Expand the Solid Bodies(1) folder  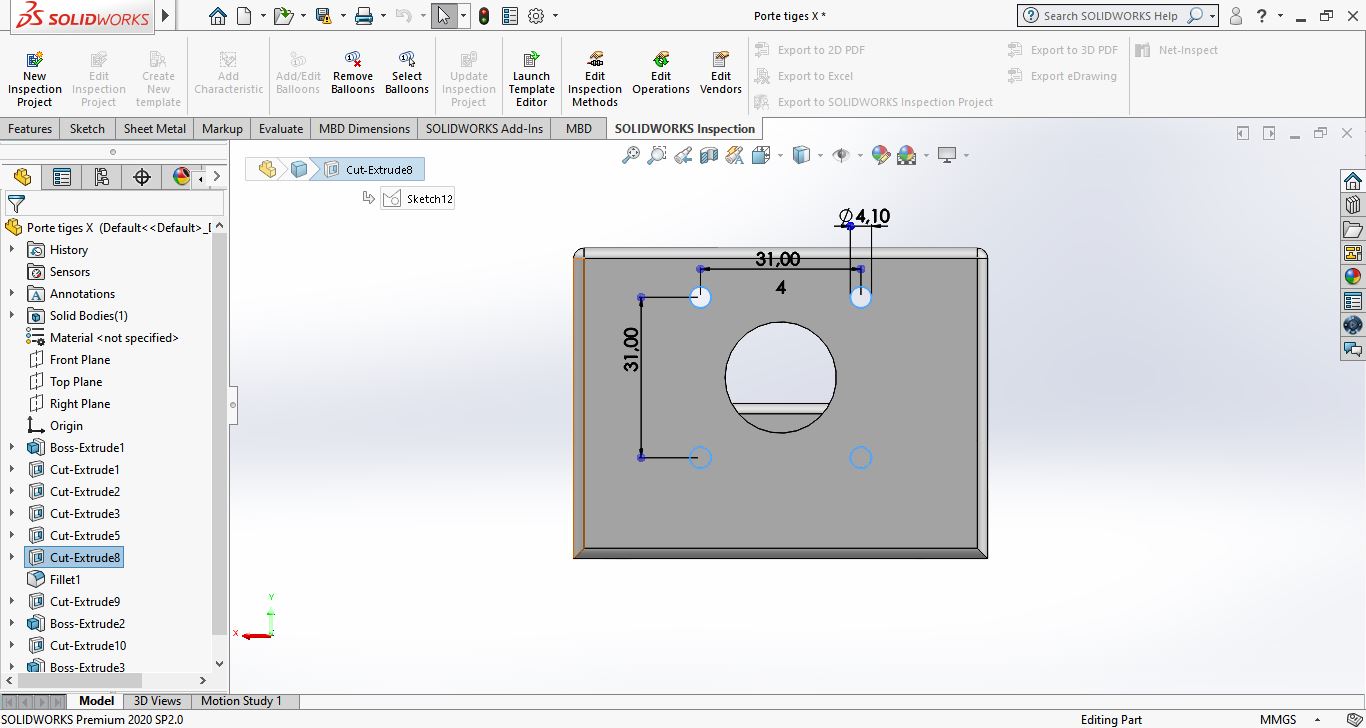(12, 316)
